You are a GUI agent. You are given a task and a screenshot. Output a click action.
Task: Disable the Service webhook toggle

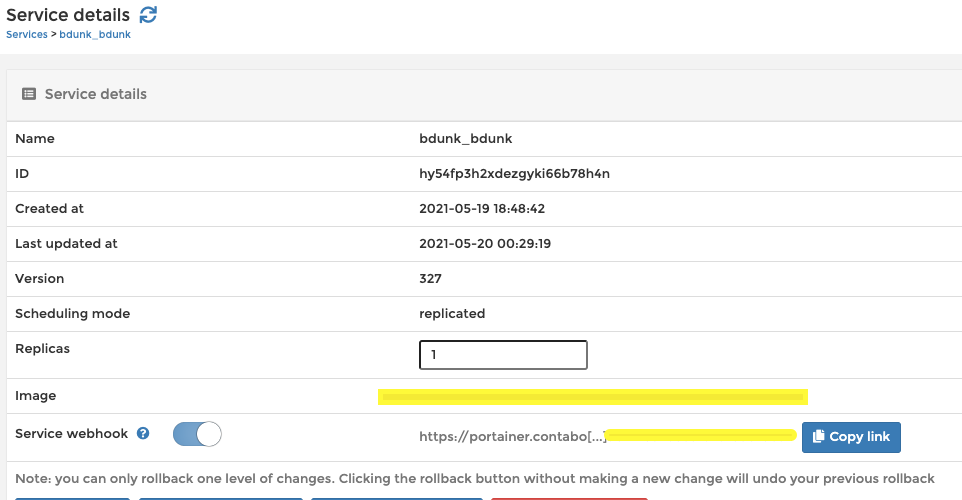(x=197, y=434)
